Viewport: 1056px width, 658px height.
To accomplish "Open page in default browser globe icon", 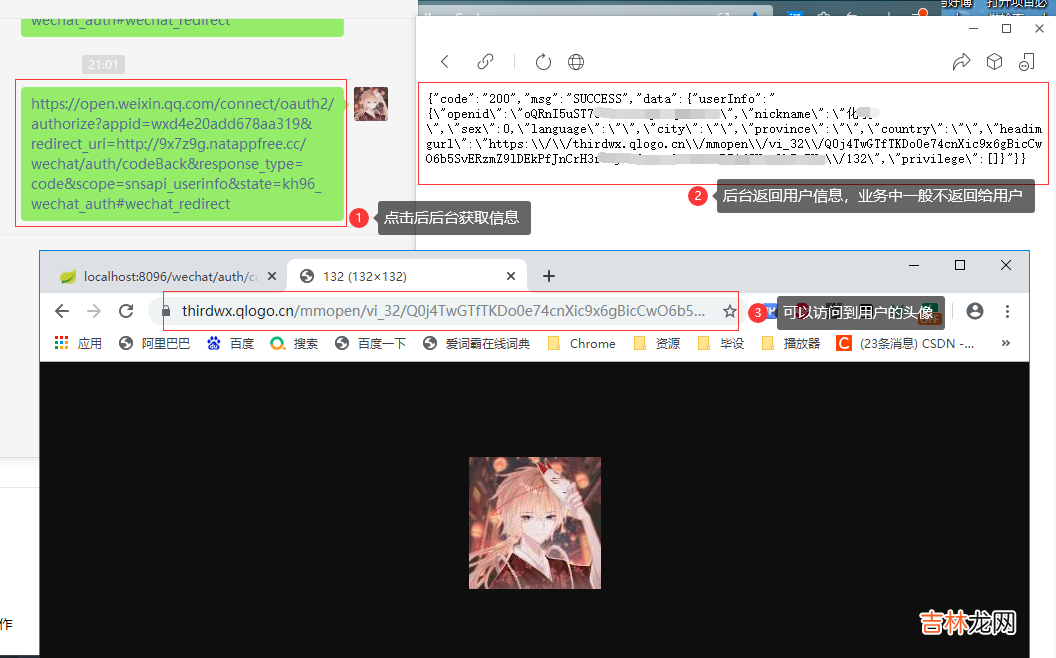I will [x=576, y=62].
